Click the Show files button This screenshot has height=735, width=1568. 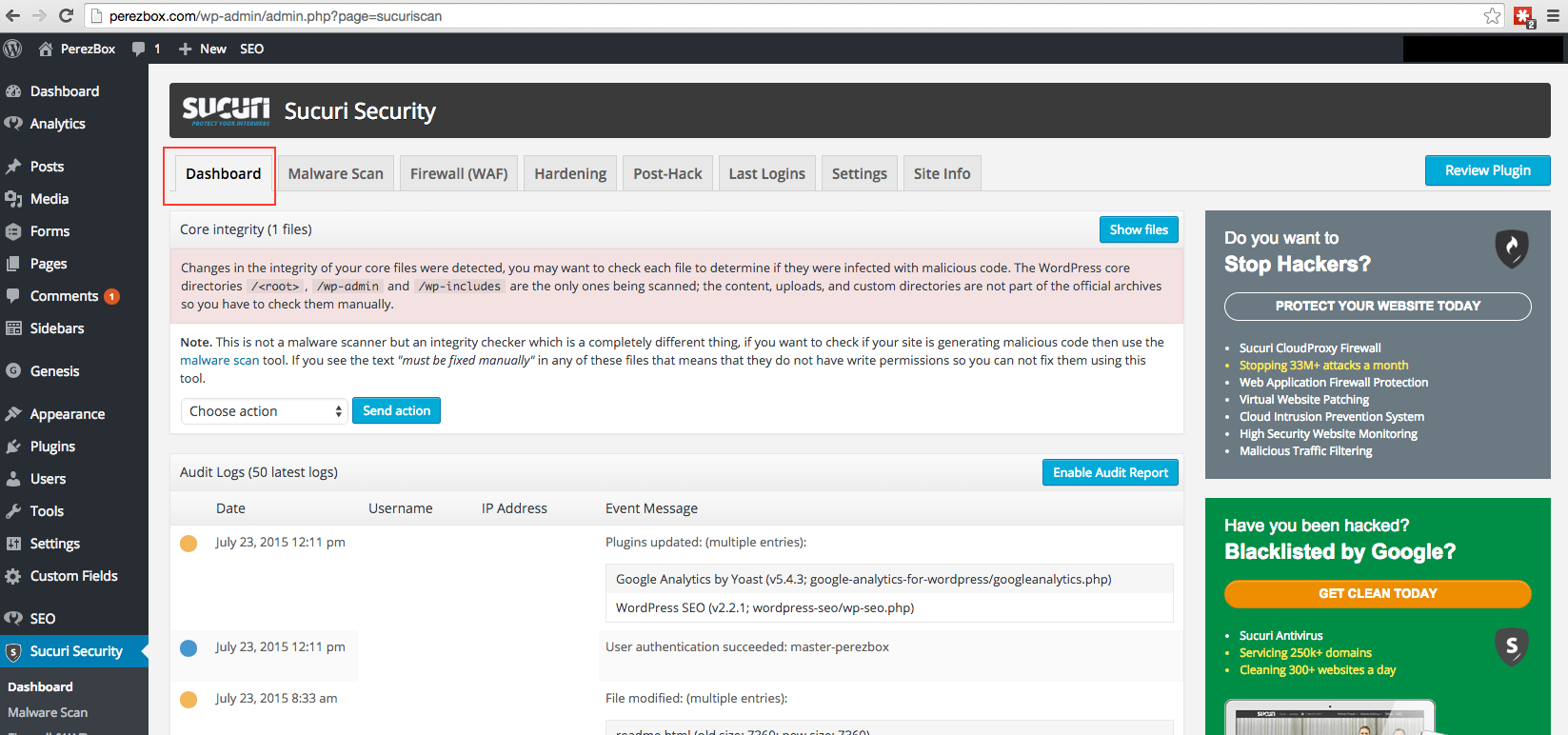pyautogui.click(x=1139, y=229)
